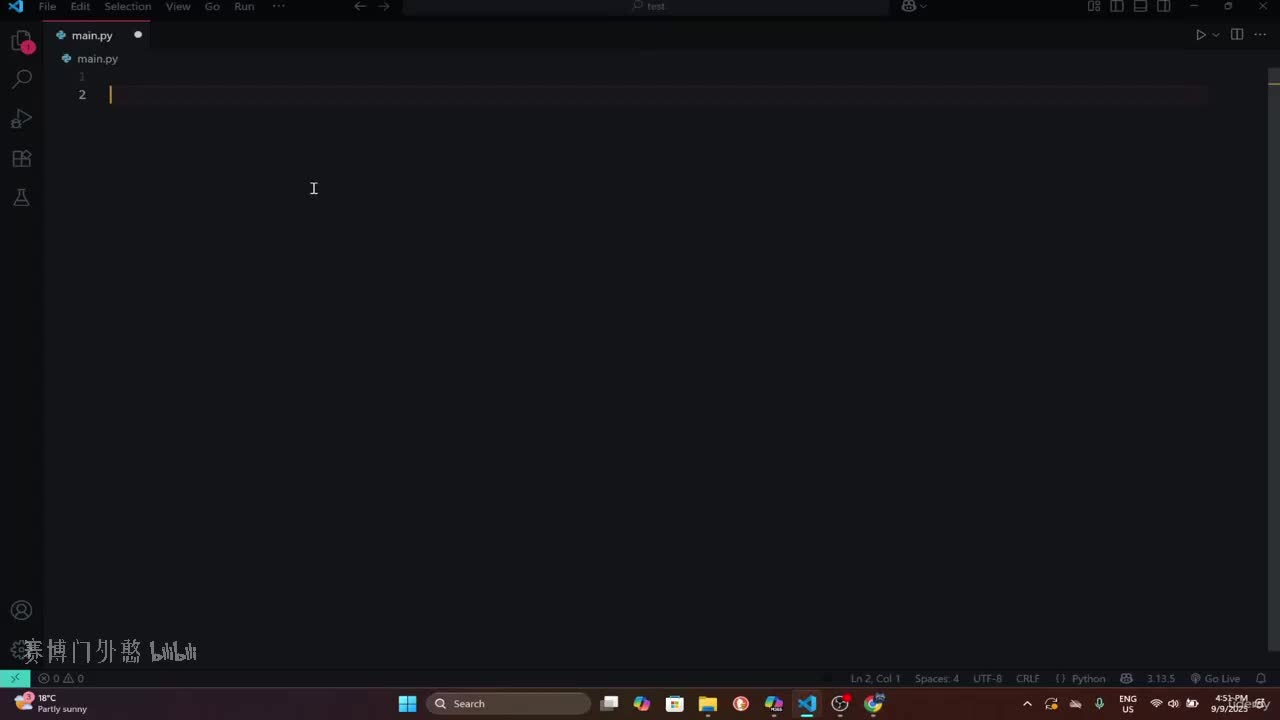Open the File menu

coord(47,6)
